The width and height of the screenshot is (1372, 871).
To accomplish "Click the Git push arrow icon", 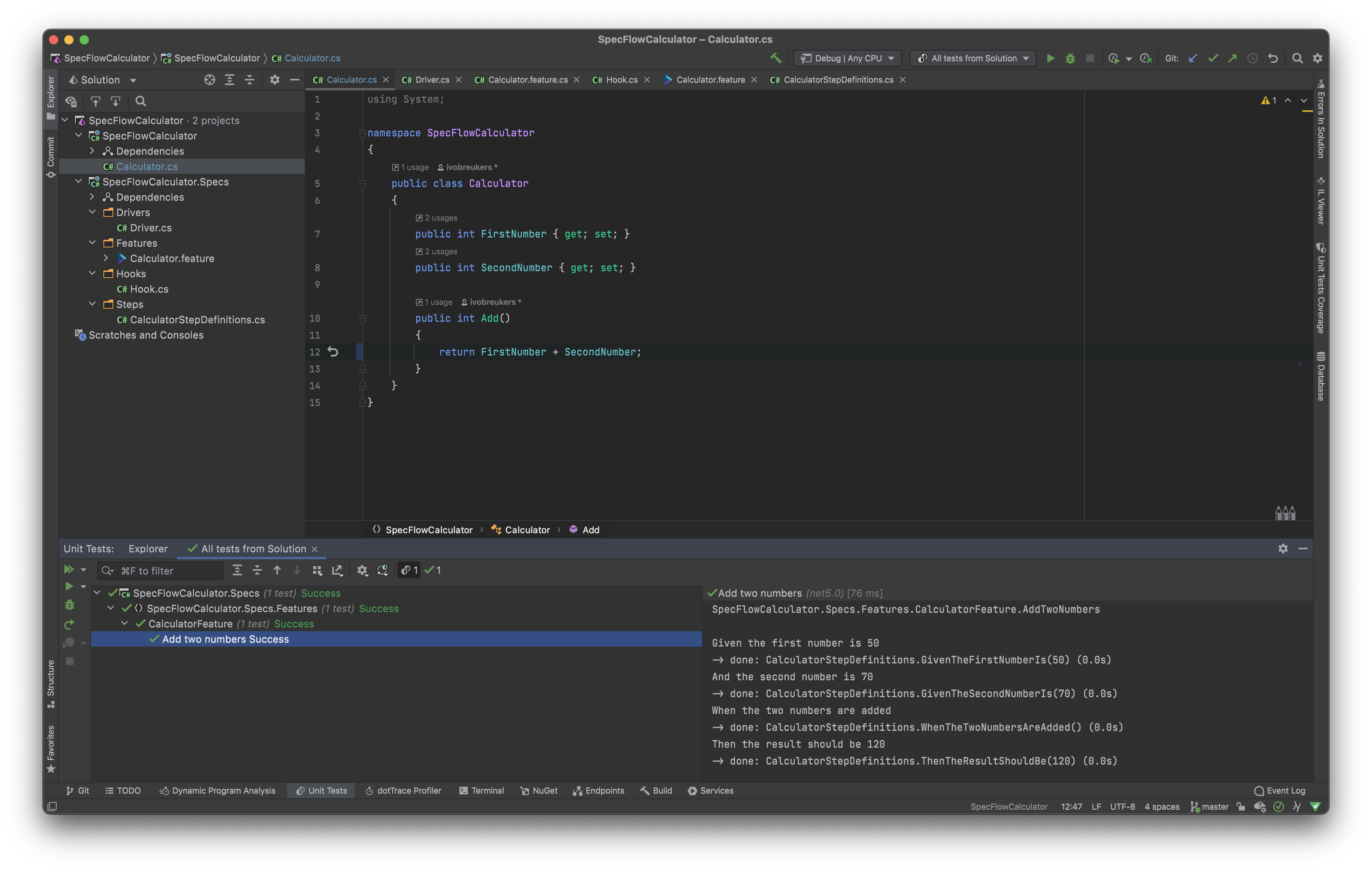I will pyautogui.click(x=1232, y=58).
